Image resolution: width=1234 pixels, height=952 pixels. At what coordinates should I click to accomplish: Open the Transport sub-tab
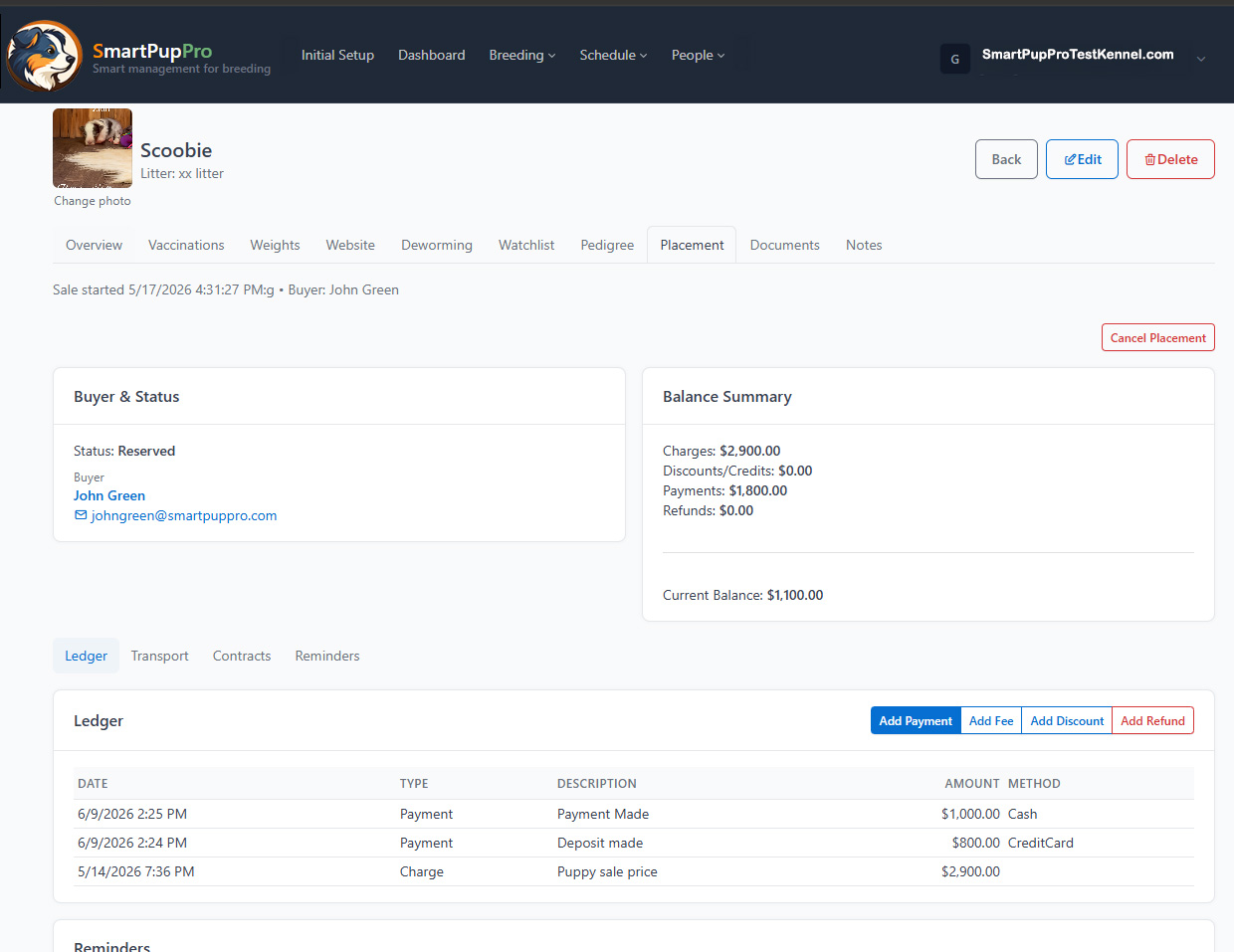coord(159,656)
